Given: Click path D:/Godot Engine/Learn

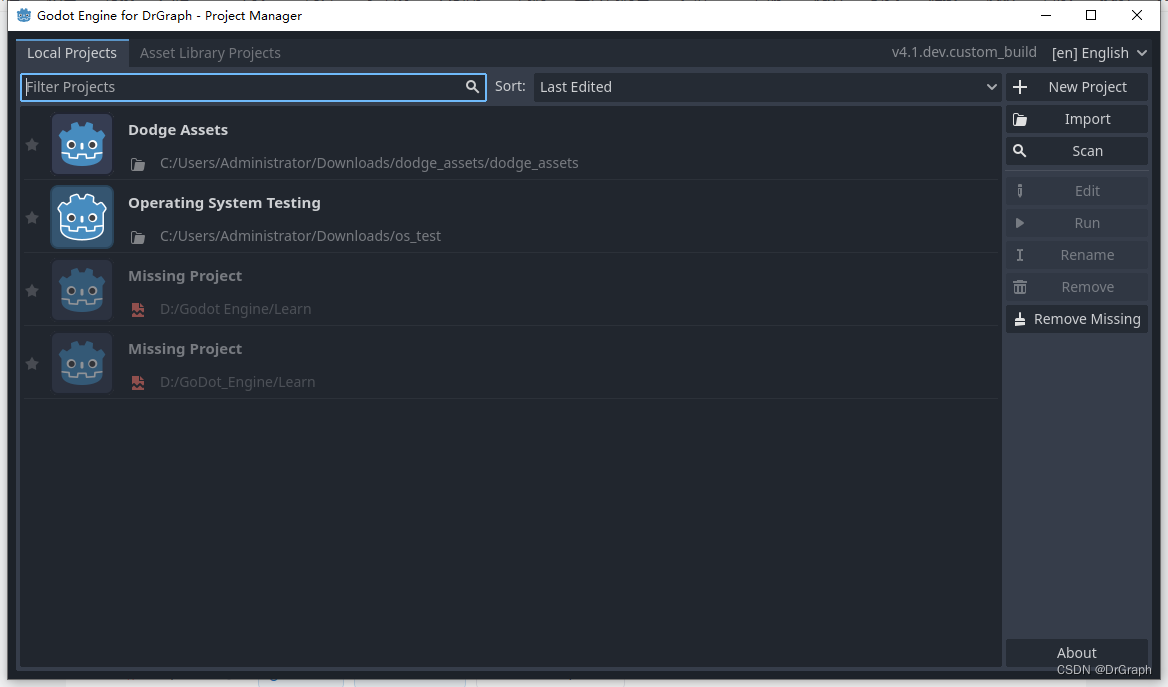Looking at the screenshot, I should pos(235,309).
